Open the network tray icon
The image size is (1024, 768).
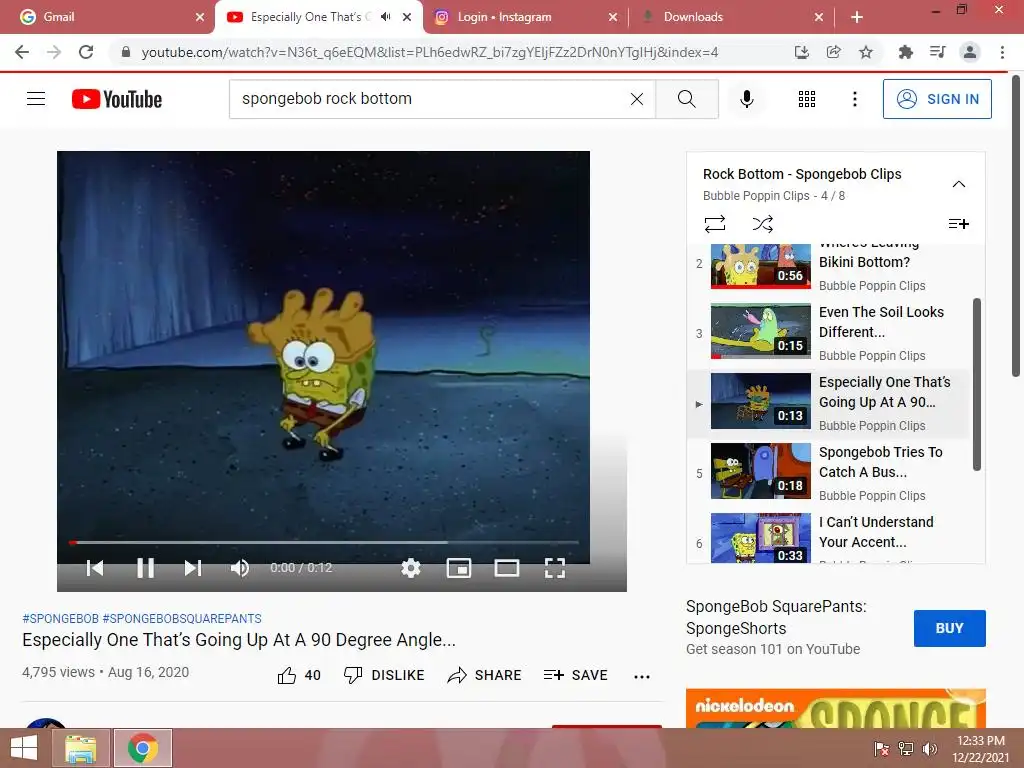pyautogui.click(x=905, y=749)
